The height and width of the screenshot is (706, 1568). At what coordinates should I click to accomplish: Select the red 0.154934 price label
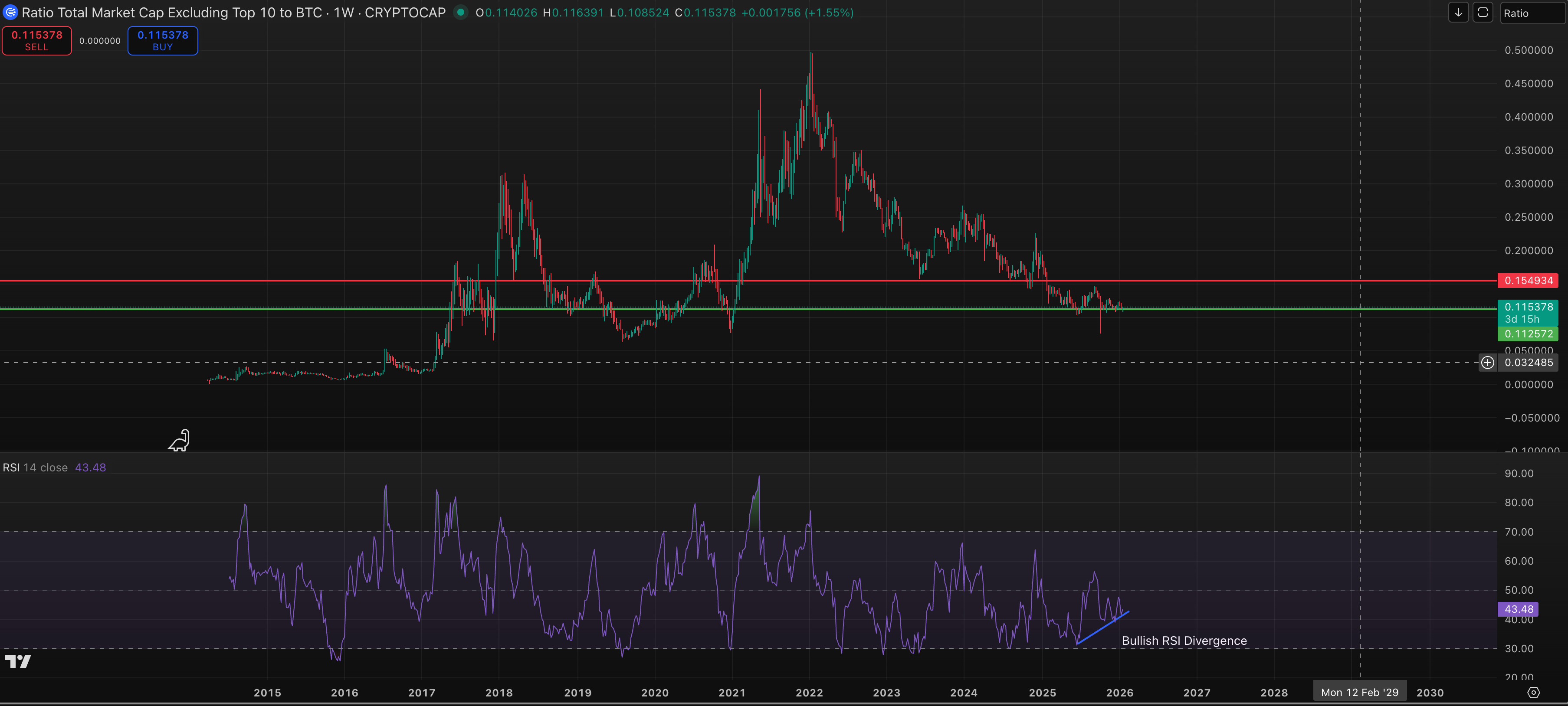pos(1528,281)
